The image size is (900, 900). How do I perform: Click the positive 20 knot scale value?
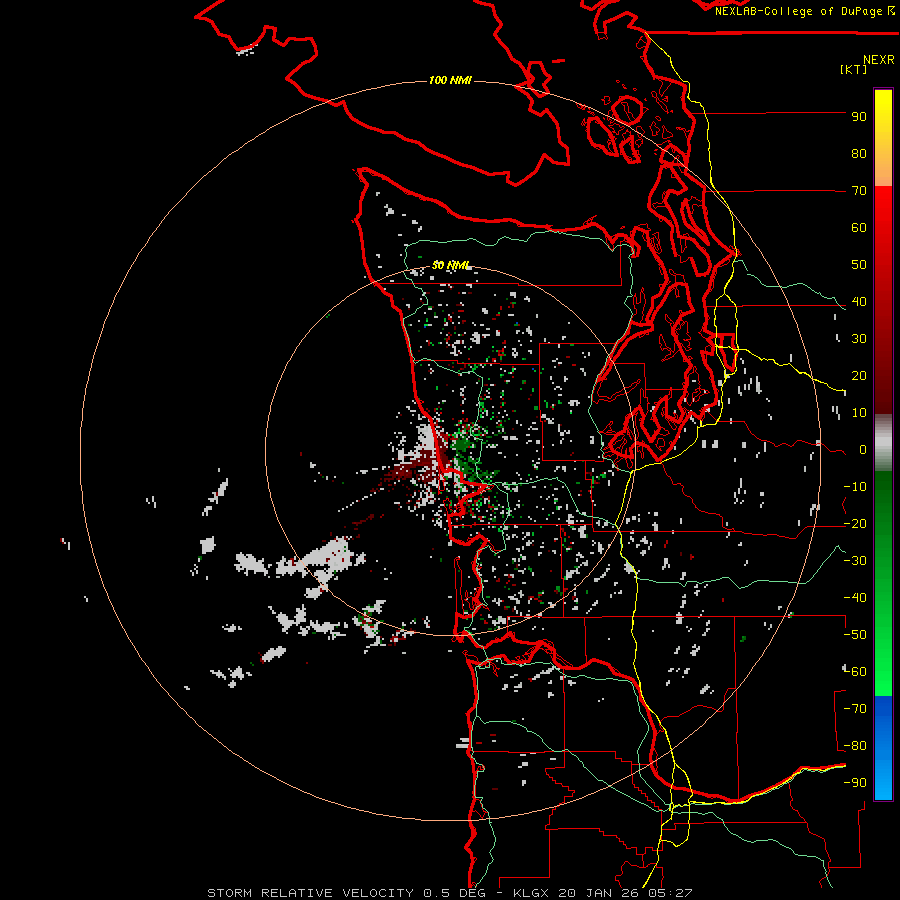point(859,376)
